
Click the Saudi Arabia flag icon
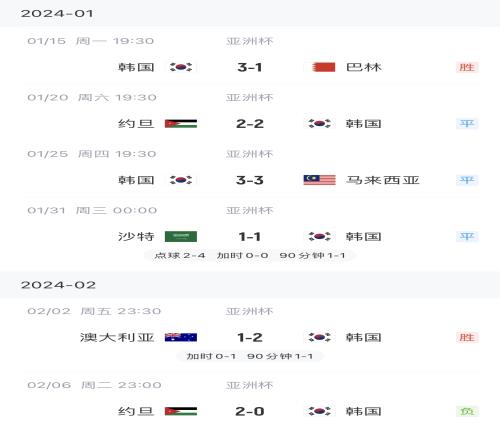[181, 236]
